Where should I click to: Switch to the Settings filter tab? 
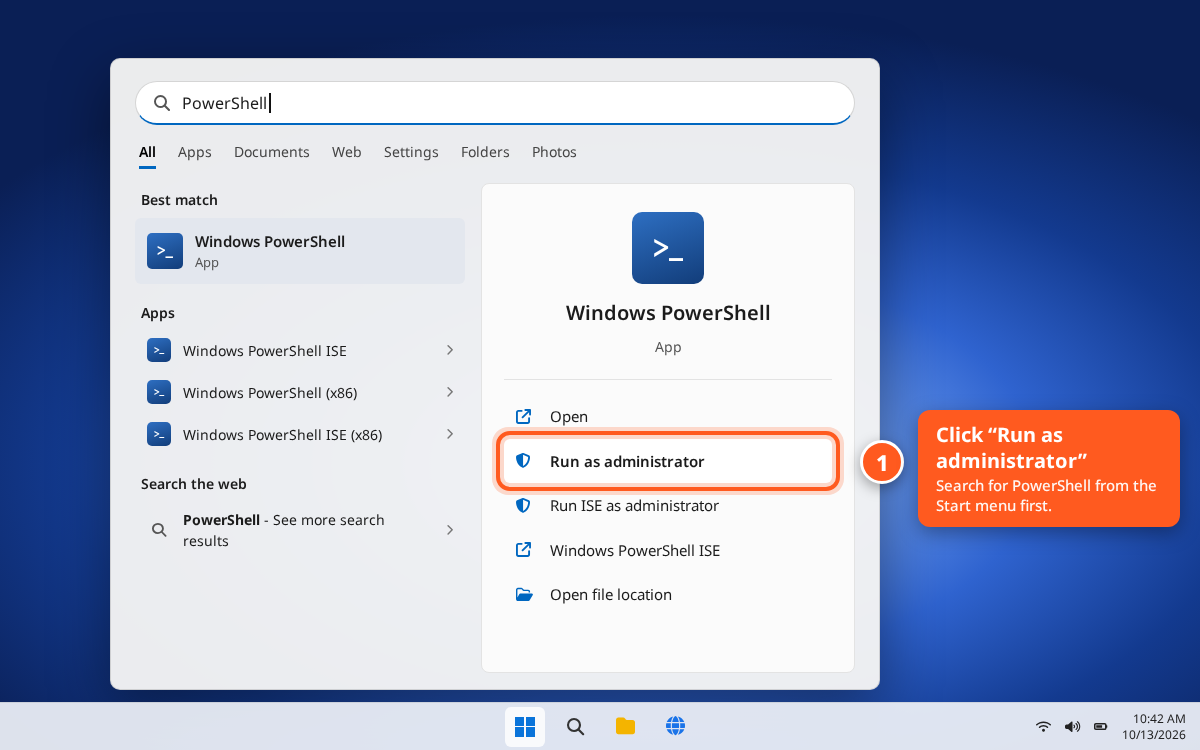pyautogui.click(x=411, y=152)
